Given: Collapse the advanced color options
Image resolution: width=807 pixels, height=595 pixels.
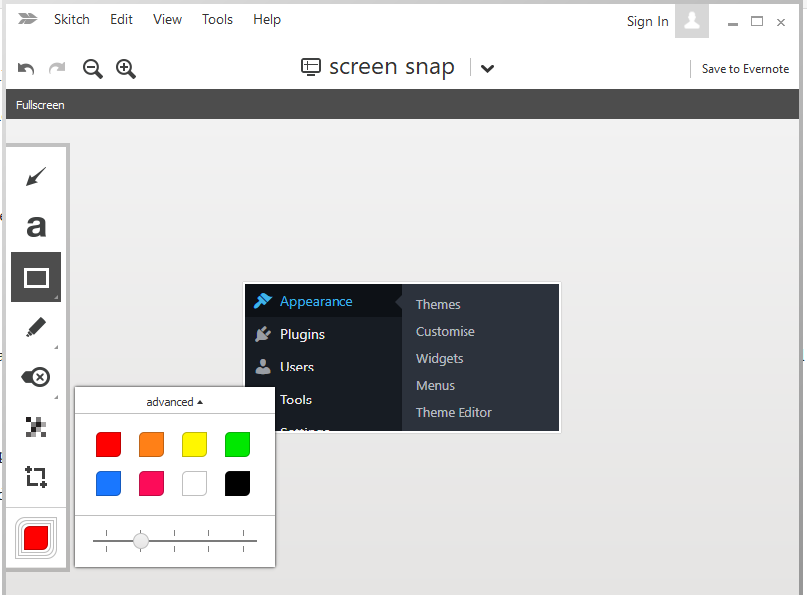Looking at the screenshot, I should pyautogui.click(x=174, y=402).
